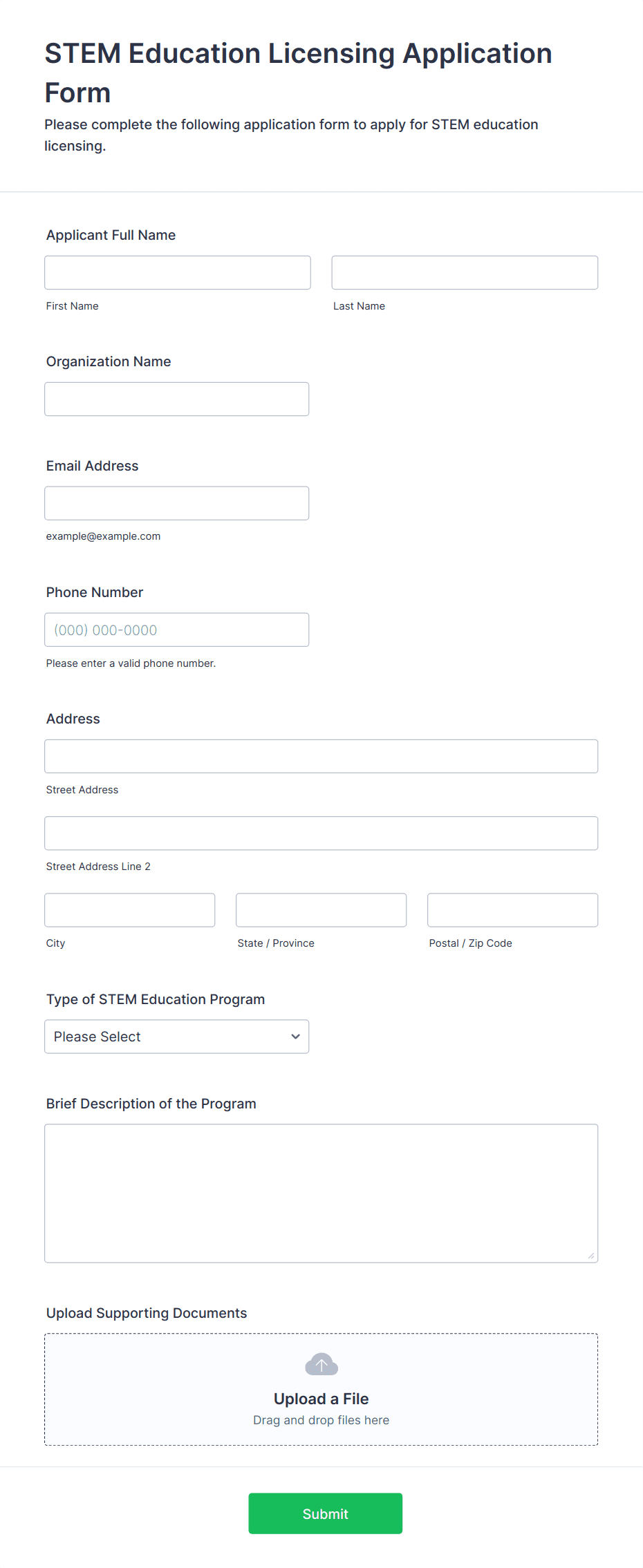The width and height of the screenshot is (643, 1568).
Task: Click the Drag and drop files here area
Action: [x=321, y=1420]
